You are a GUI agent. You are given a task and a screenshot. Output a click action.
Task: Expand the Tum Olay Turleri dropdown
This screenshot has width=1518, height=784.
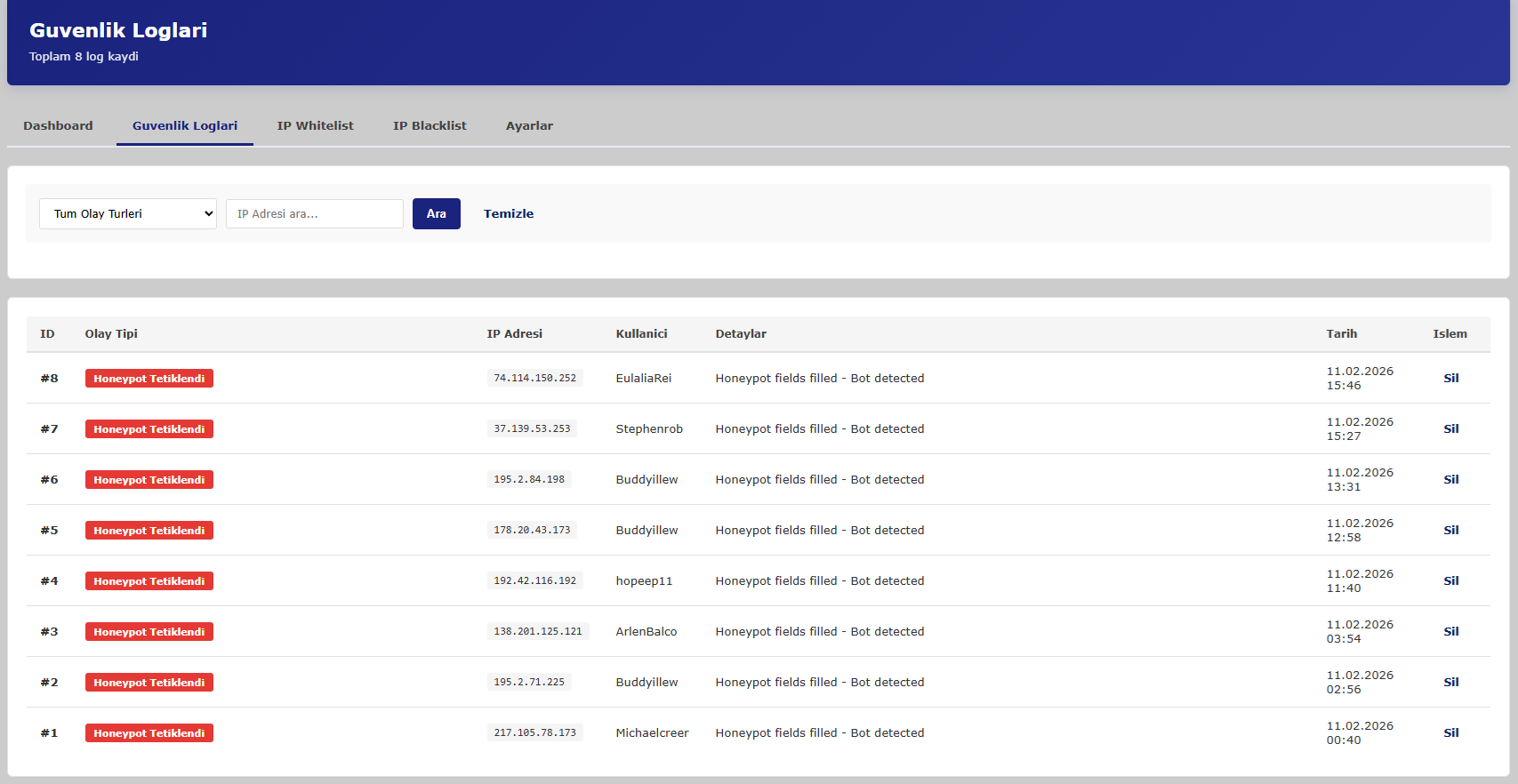tap(128, 213)
